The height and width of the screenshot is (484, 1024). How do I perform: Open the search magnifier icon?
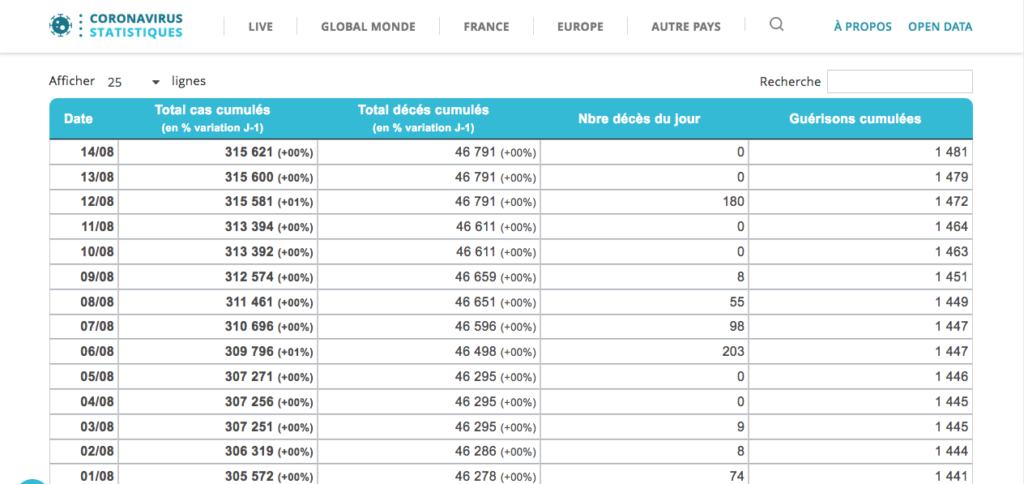776,25
